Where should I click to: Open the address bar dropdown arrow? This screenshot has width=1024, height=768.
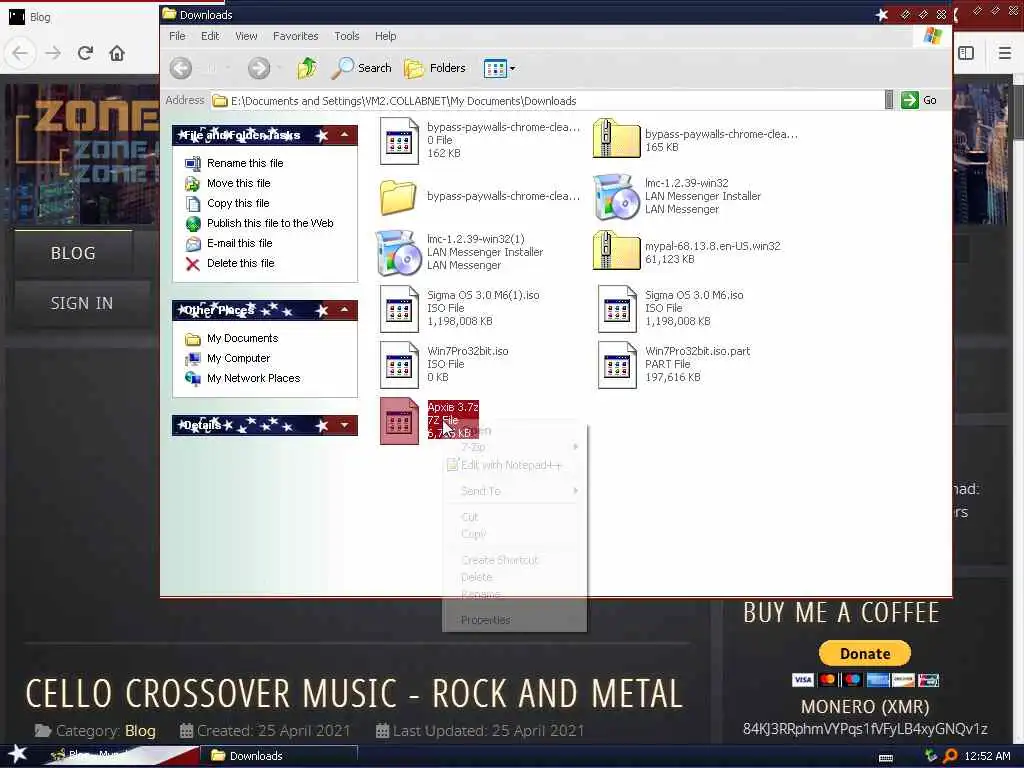889,100
